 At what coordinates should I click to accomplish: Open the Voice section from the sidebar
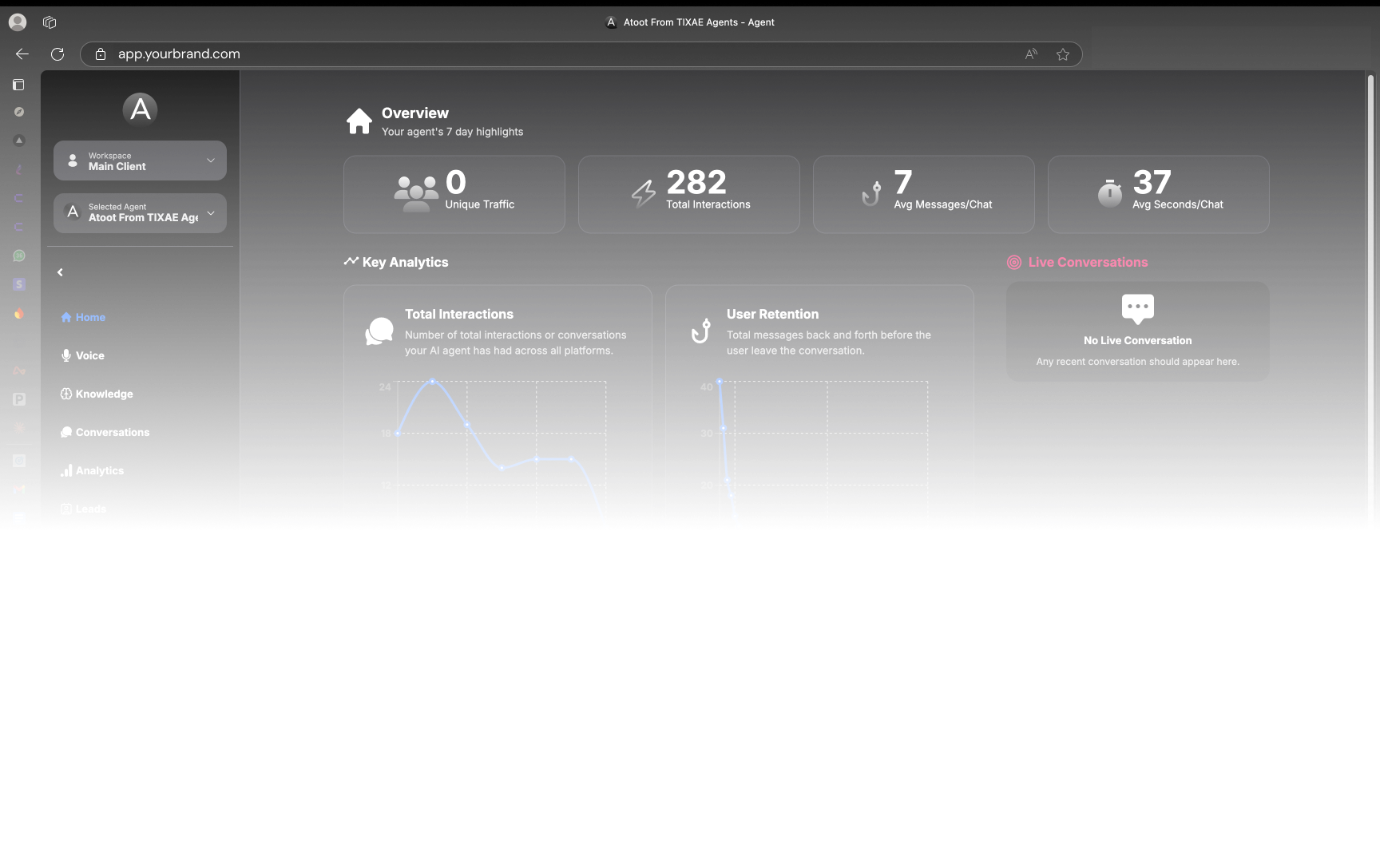coord(89,355)
